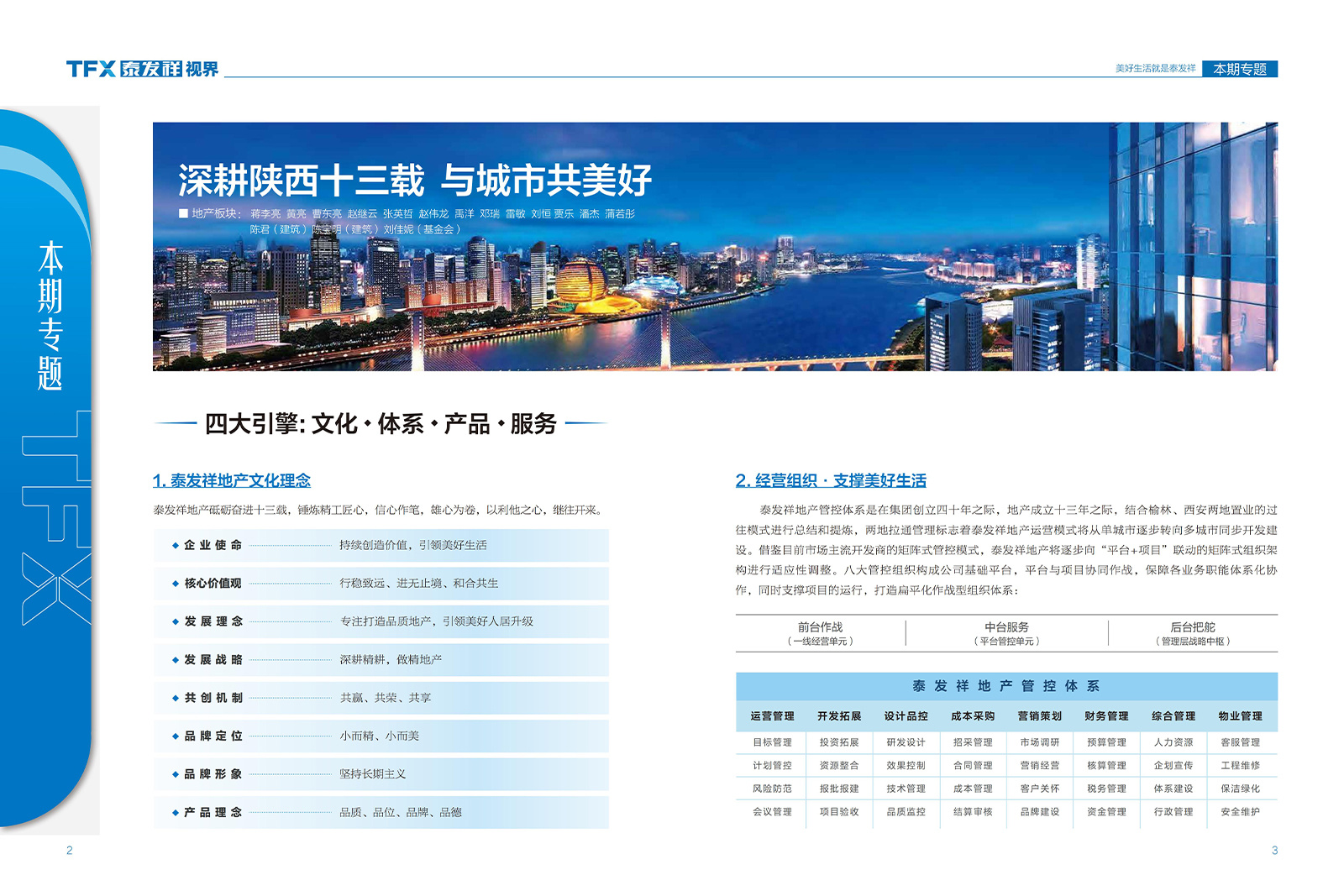Click the diamond bullet beside 品牌形象
This screenshot has width=1344, height=896.
tap(176, 774)
